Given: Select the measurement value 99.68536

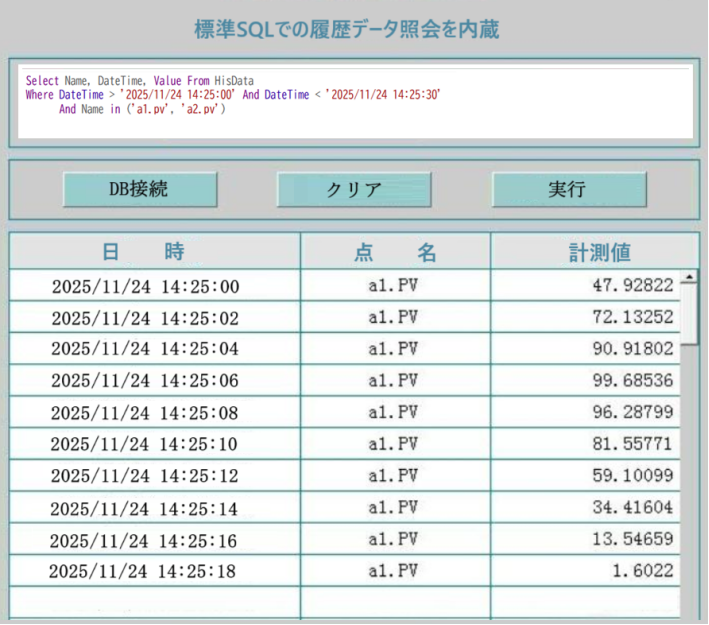Looking at the screenshot, I should pos(633,381).
